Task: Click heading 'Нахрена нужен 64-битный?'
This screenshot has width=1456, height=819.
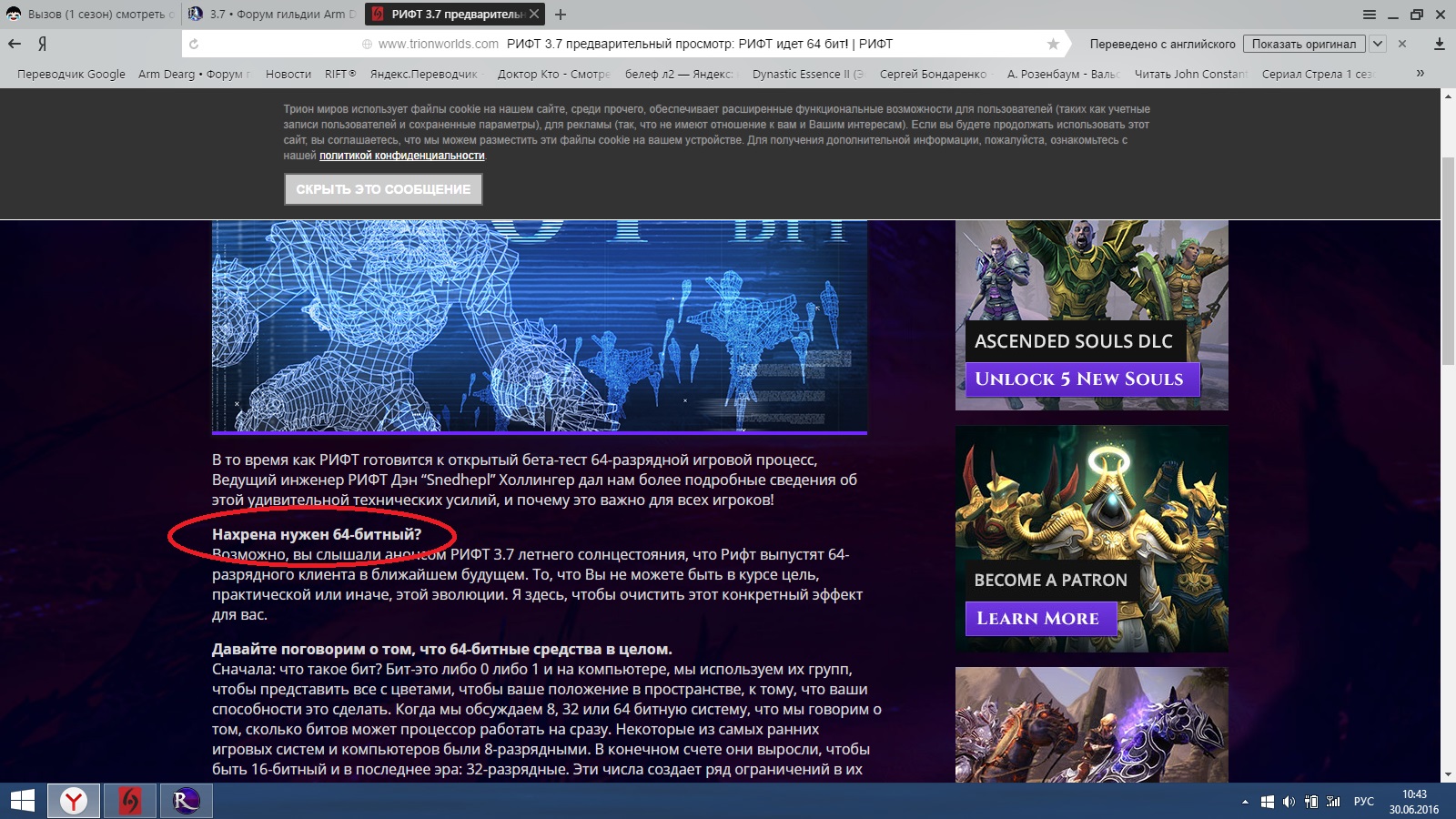Action: [x=317, y=535]
